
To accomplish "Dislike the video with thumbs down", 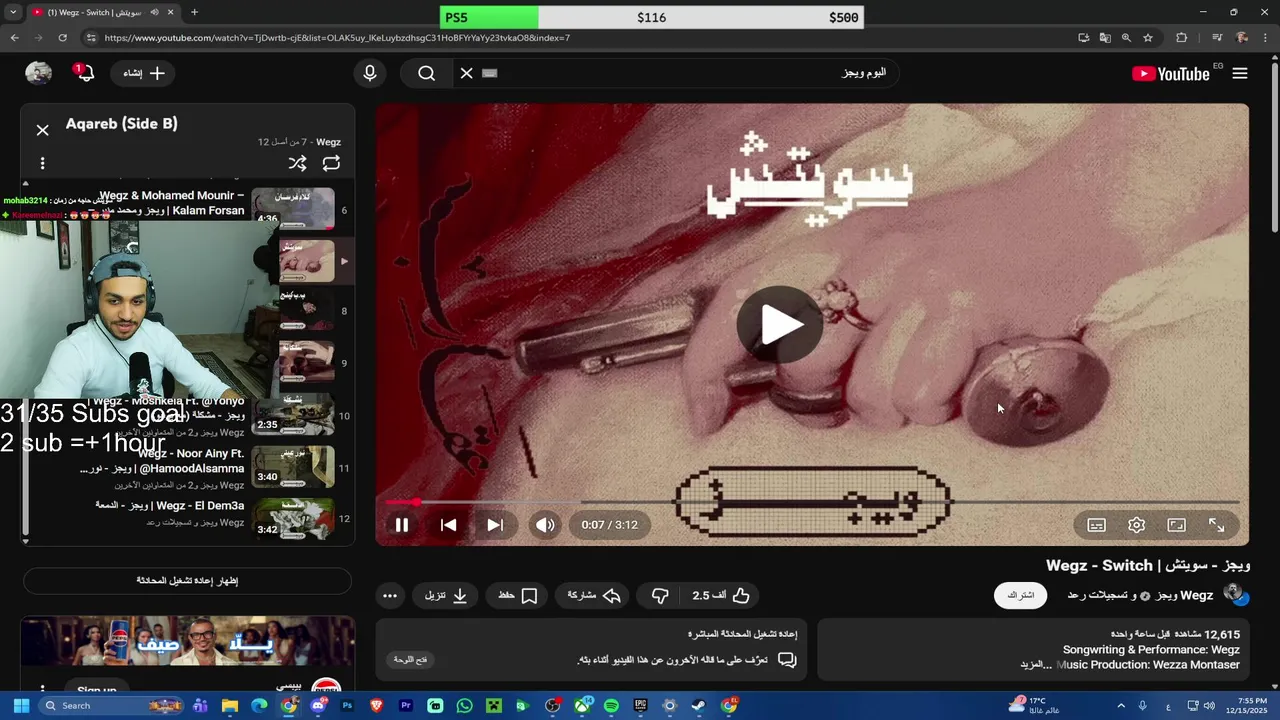I will pos(660,595).
